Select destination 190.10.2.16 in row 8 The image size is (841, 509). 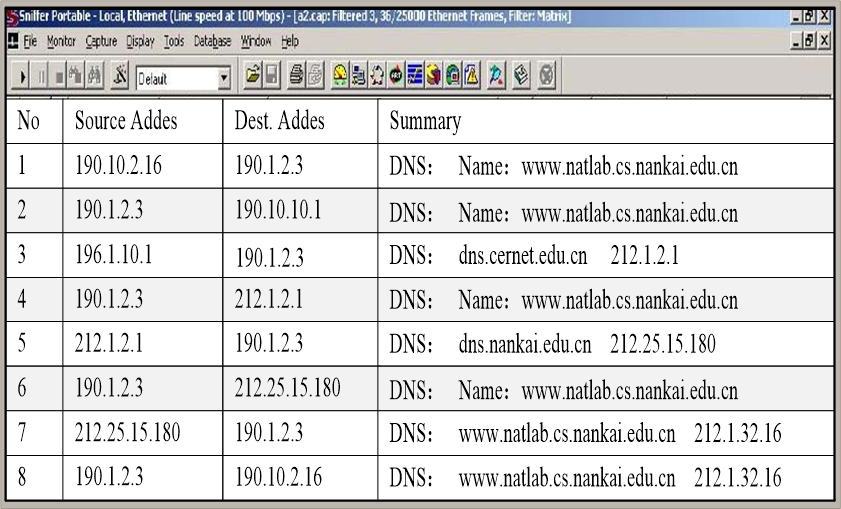[278, 477]
